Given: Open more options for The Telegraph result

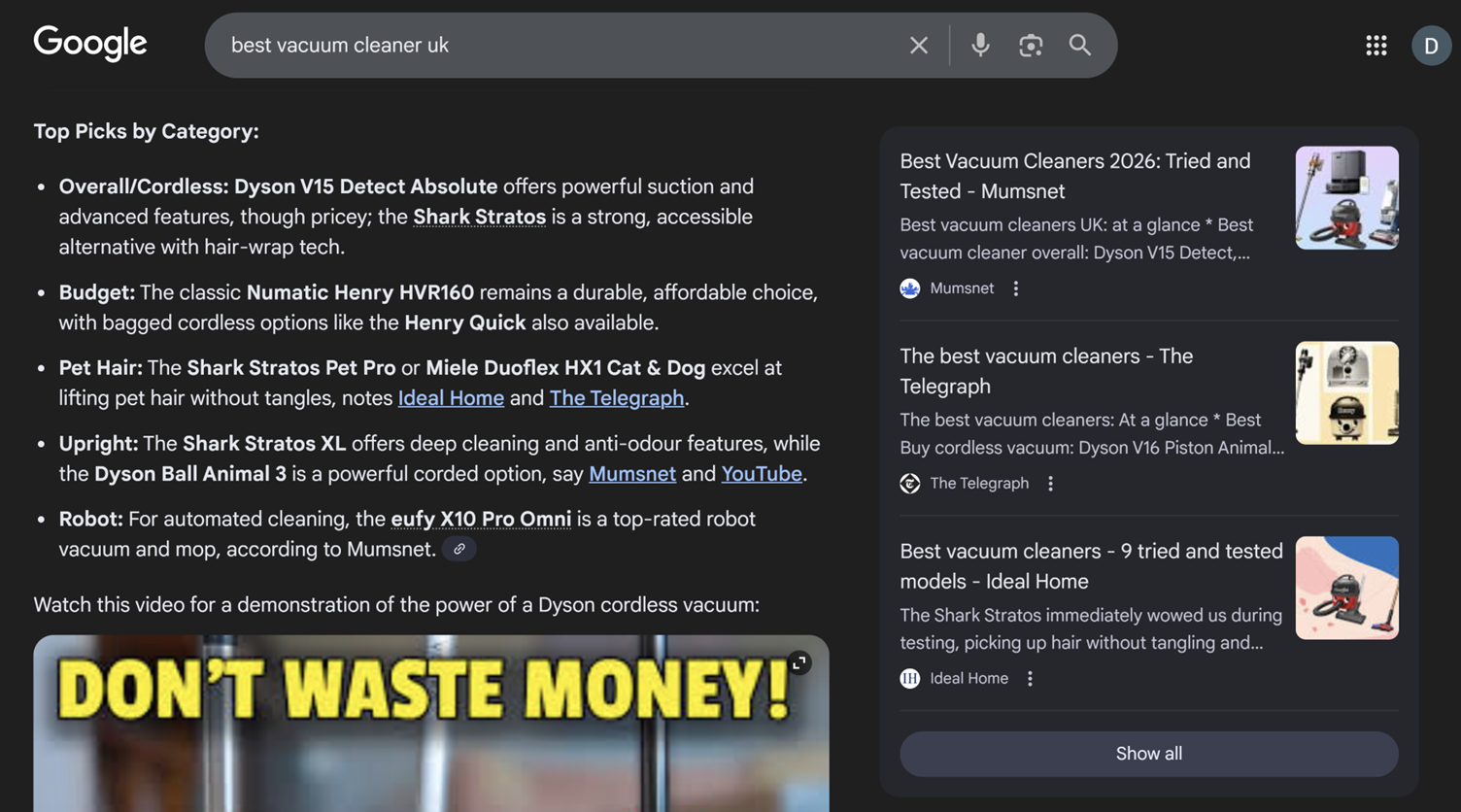Looking at the screenshot, I should click(1050, 484).
